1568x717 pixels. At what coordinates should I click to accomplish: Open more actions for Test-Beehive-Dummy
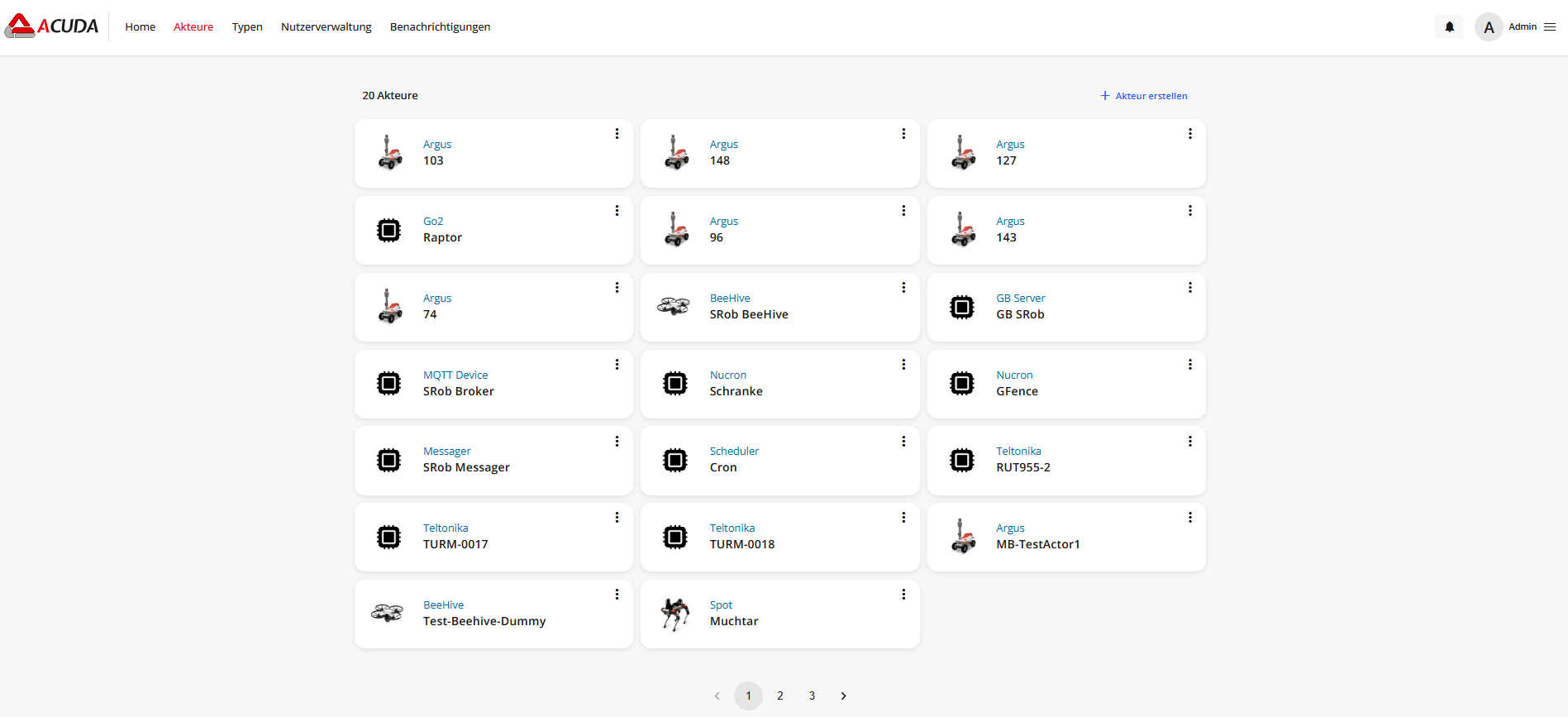[x=617, y=595]
